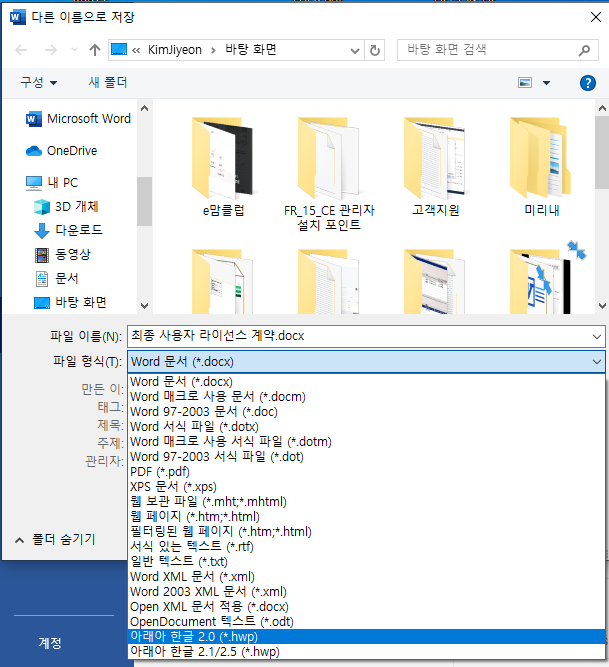Select the 고객지원 folder
The width and height of the screenshot is (609, 667).
click(x=435, y=167)
